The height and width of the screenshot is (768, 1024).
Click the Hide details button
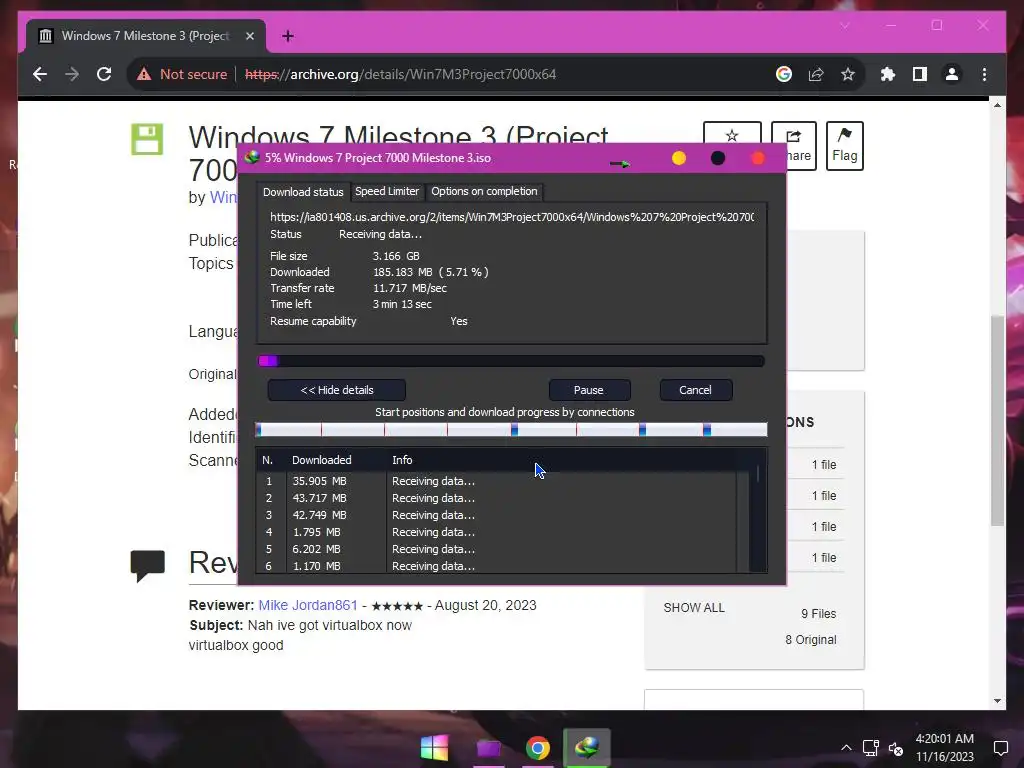click(337, 390)
